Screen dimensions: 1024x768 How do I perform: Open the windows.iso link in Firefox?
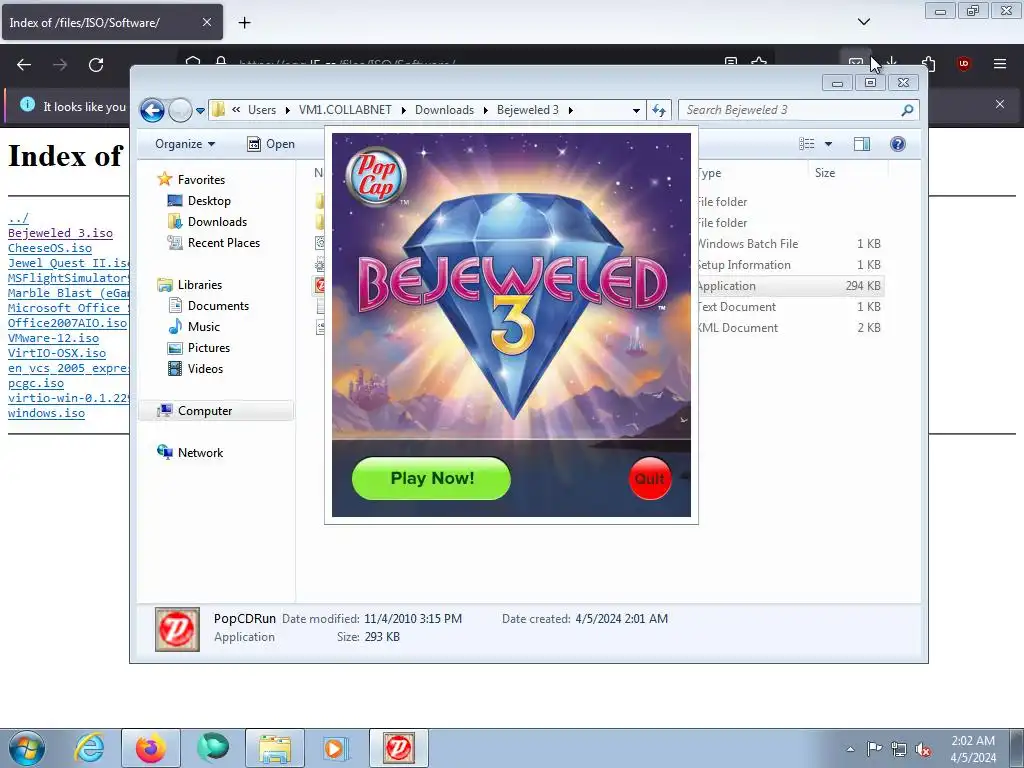(x=46, y=413)
